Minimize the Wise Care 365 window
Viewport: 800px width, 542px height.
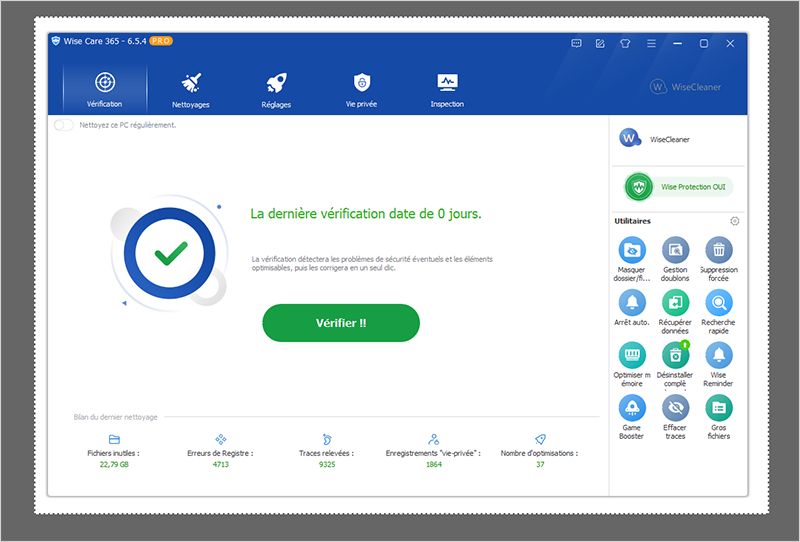click(678, 43)
